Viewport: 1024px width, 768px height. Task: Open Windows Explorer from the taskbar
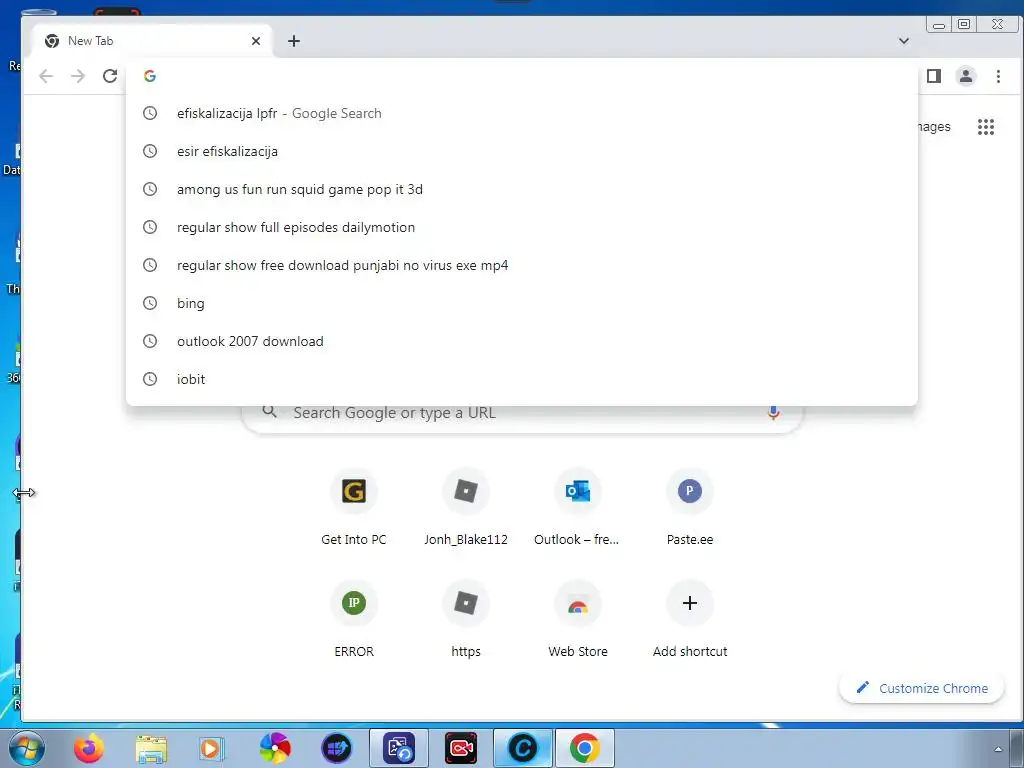click(151, 748)
